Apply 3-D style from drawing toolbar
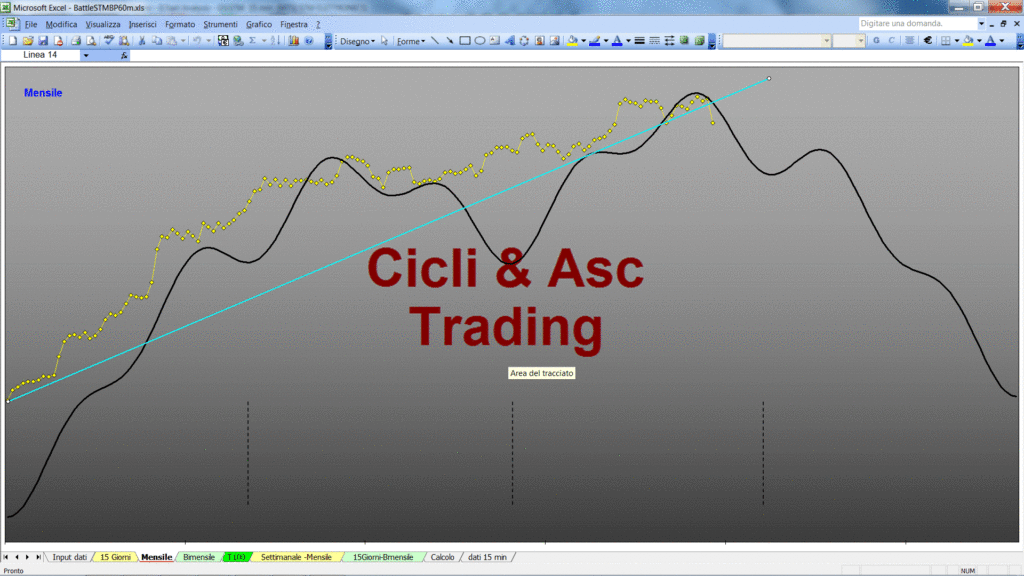The image size is (1024, 576). (699, 40)
